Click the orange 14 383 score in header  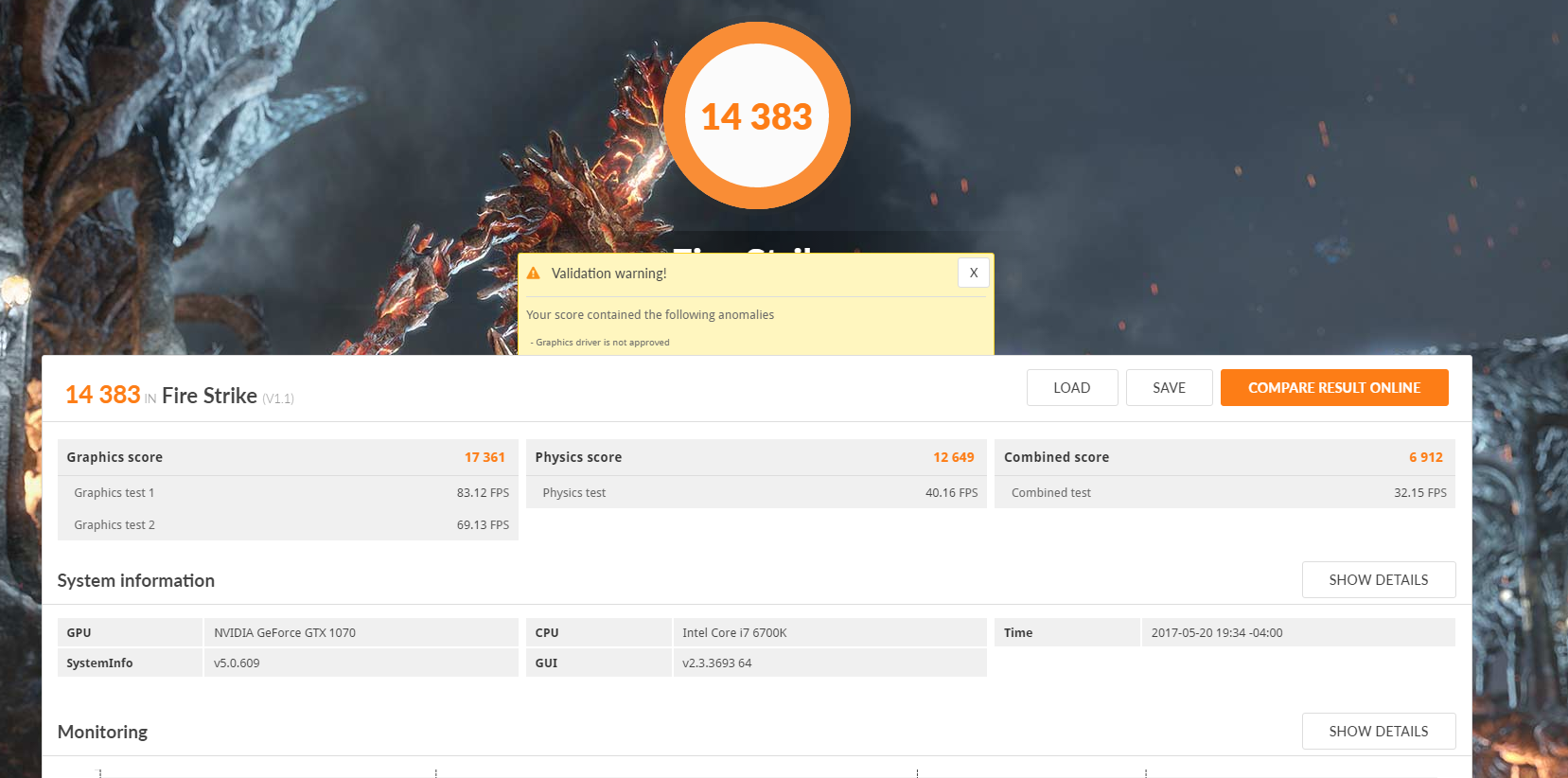(x=103, y=395)
